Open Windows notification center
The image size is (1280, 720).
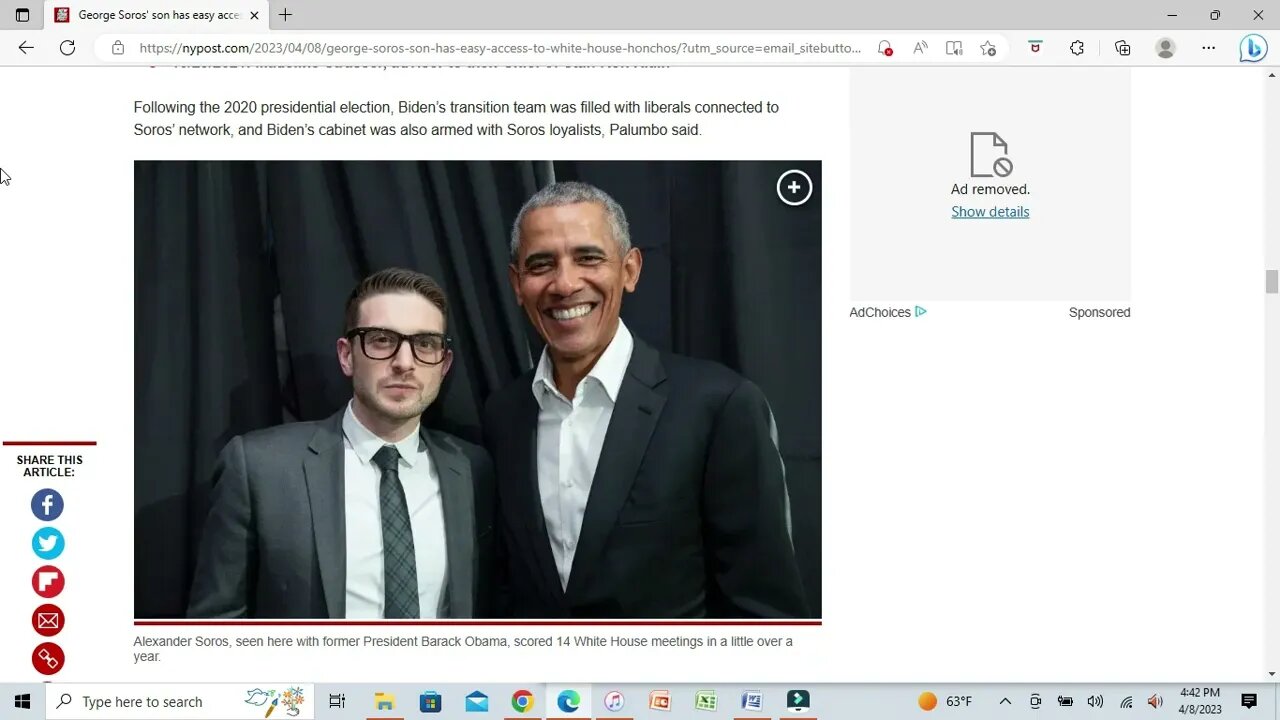[x=1248, y=701]
